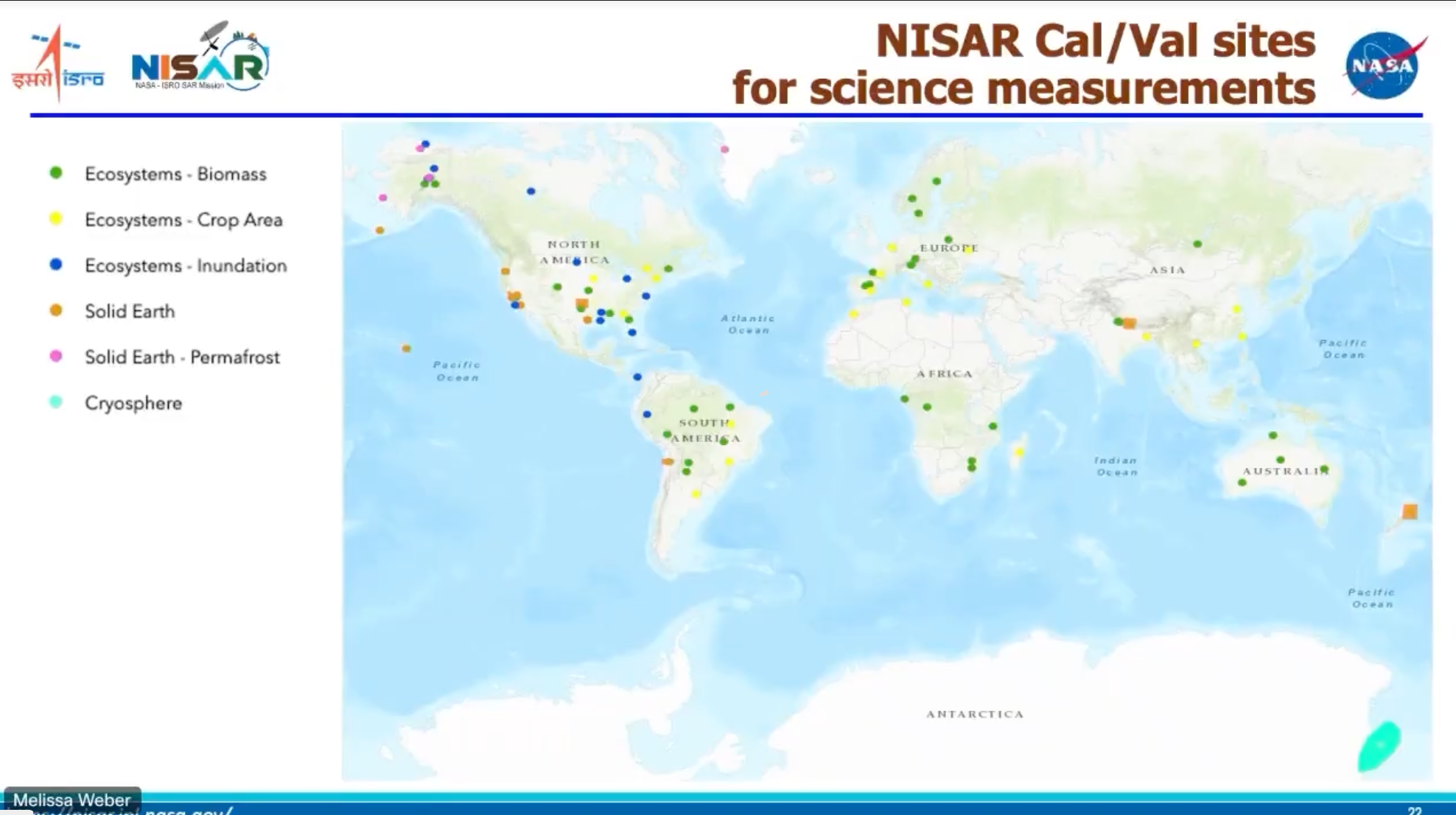This screenshot has height=815, width=1456.
Task: Click the Melissa Weber participant name tag
Action: [71, 800]
